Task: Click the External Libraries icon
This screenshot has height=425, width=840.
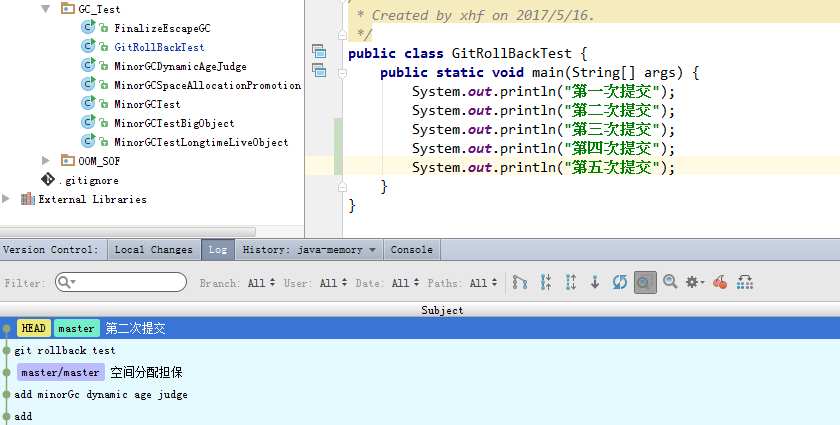Action: click(27, 199)
